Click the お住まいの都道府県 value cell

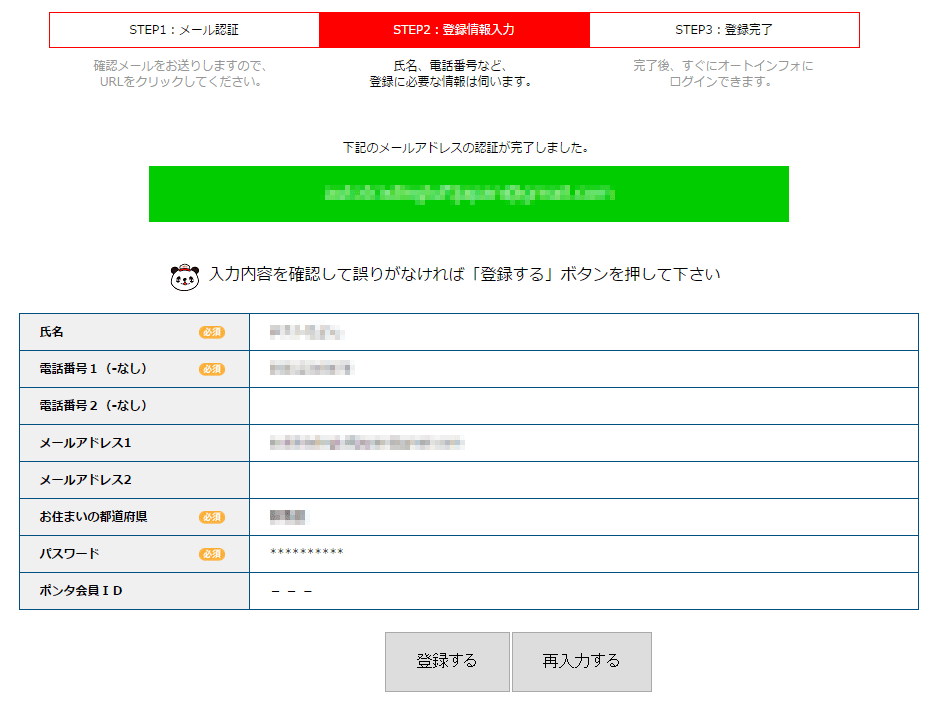[x=583, y=517]
